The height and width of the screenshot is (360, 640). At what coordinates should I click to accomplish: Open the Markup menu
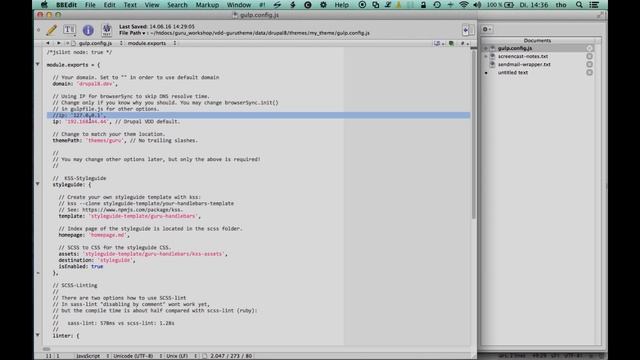(207, 5)
